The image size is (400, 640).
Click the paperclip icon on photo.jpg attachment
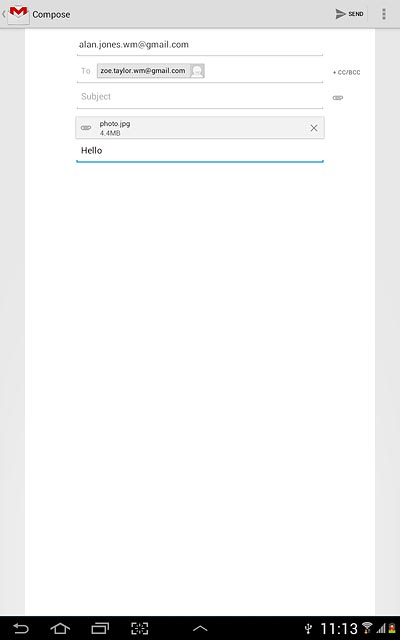tap(86, 128)
